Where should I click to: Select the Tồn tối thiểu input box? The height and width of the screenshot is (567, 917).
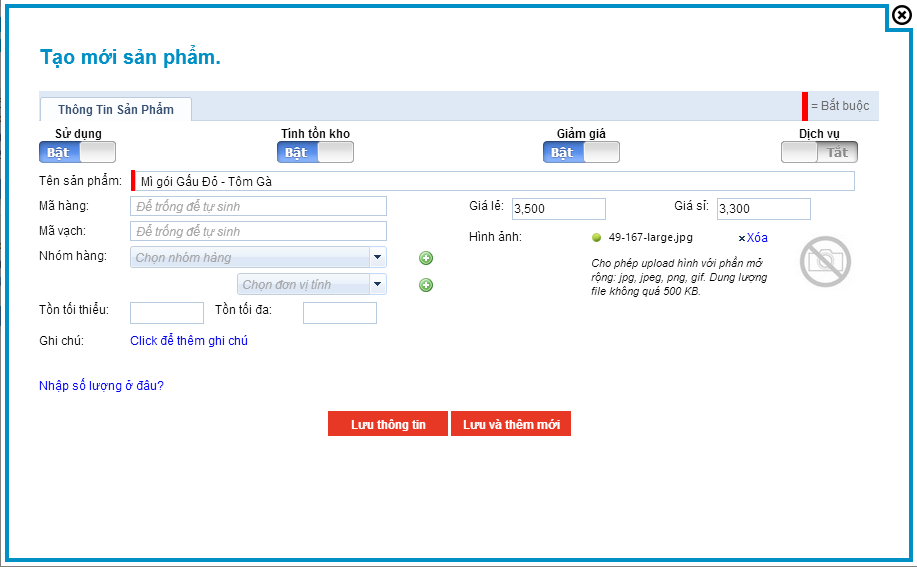pyautogui.click(x=167, y=313)
